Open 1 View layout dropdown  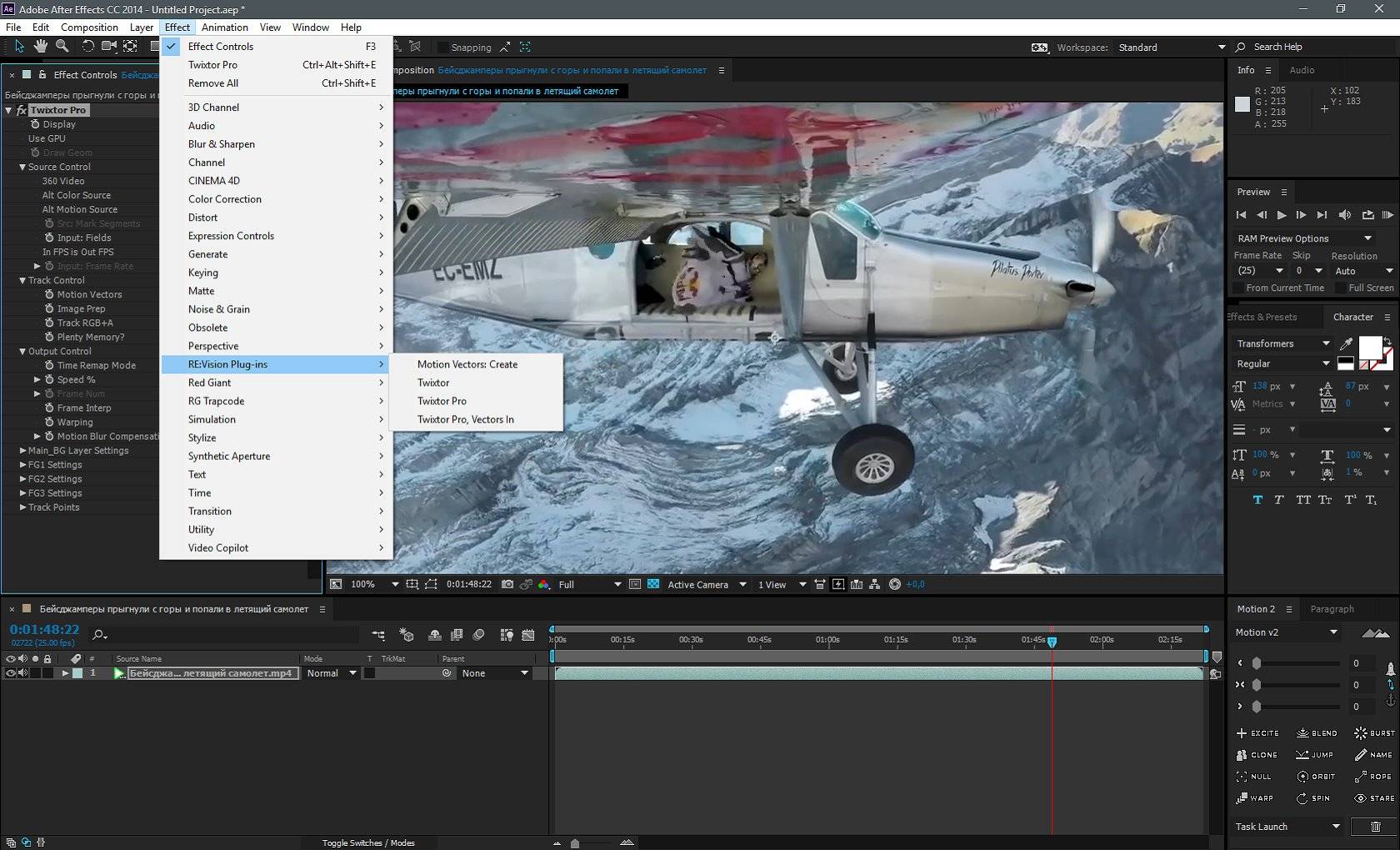coord(782,584)
